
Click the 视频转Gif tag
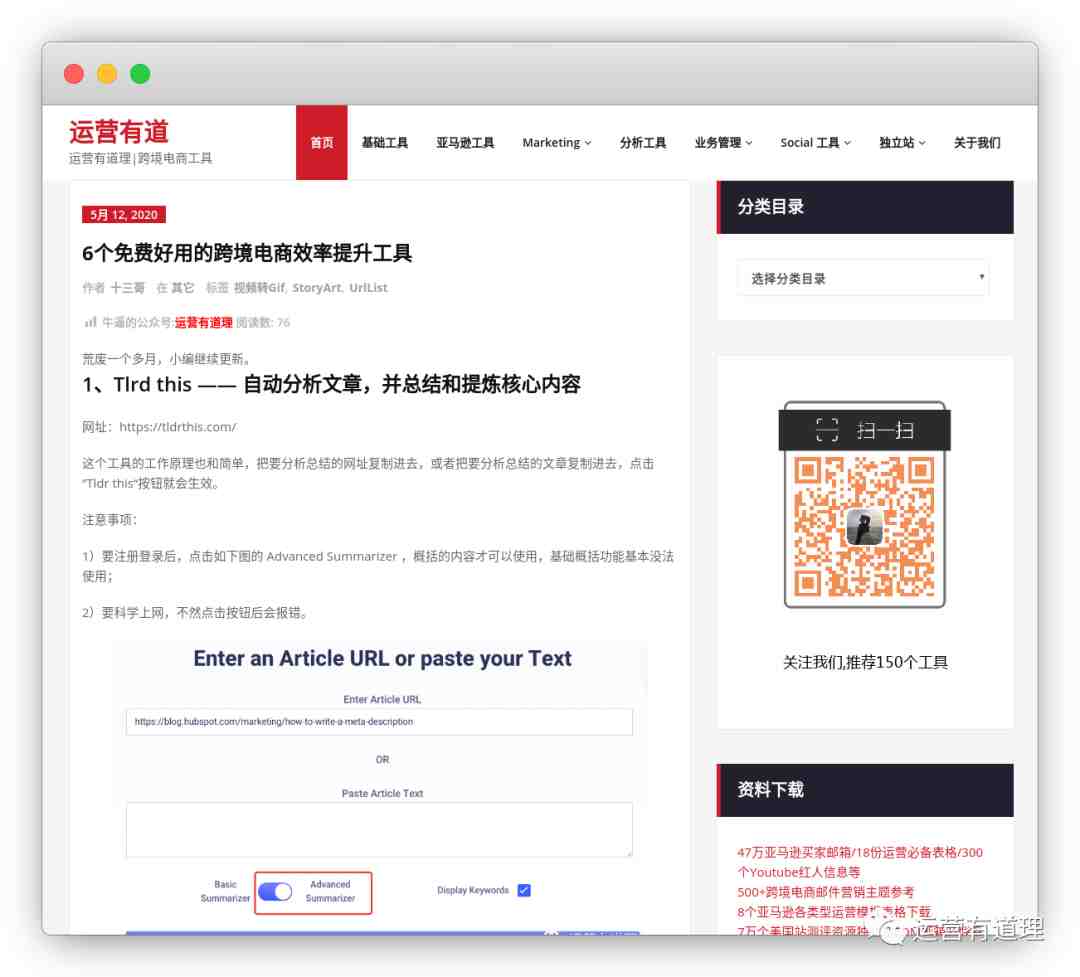pos(259,287)
